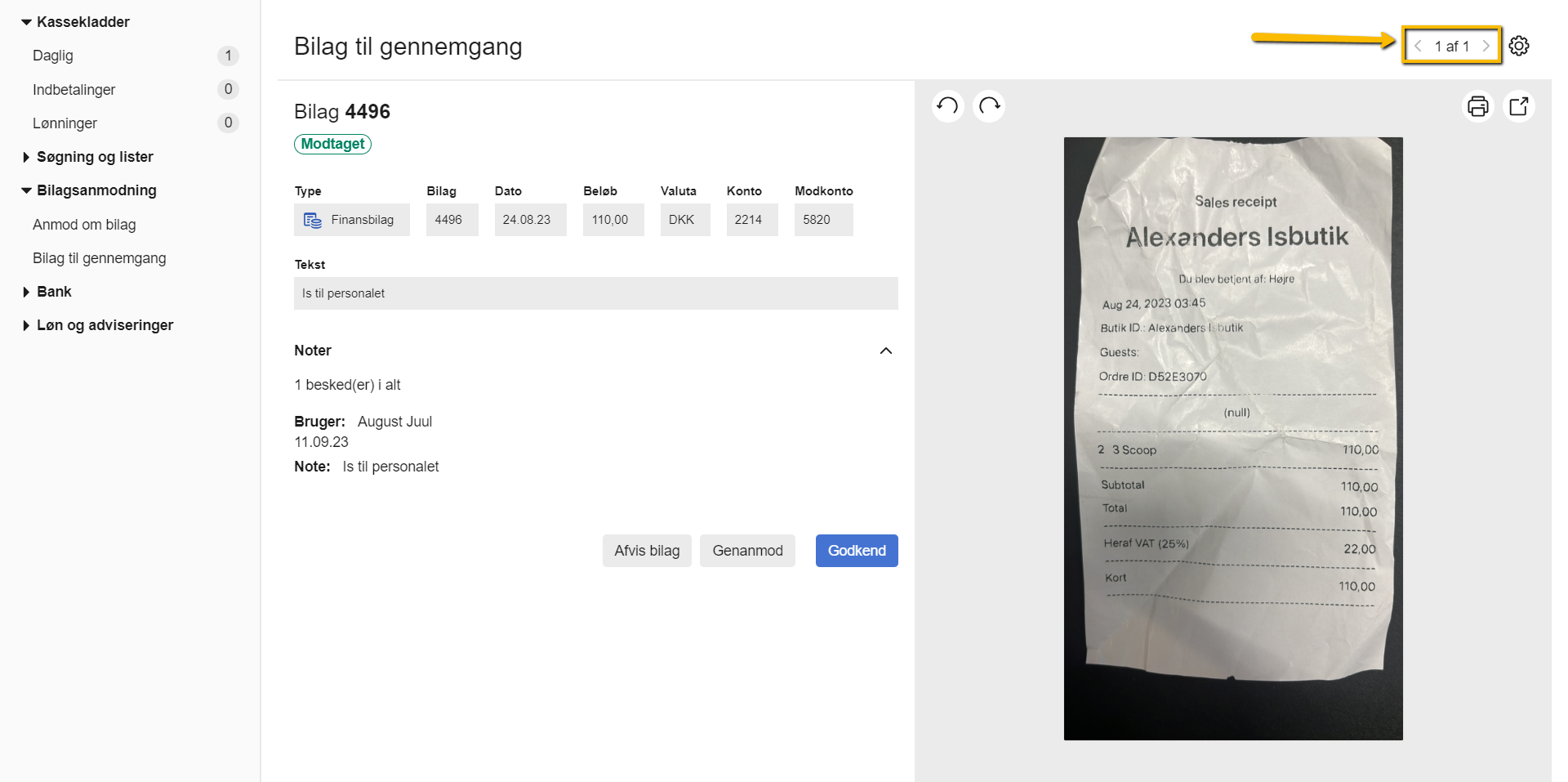
Task: Open the receipt in a new window
Action: [x=1518, y=105]
